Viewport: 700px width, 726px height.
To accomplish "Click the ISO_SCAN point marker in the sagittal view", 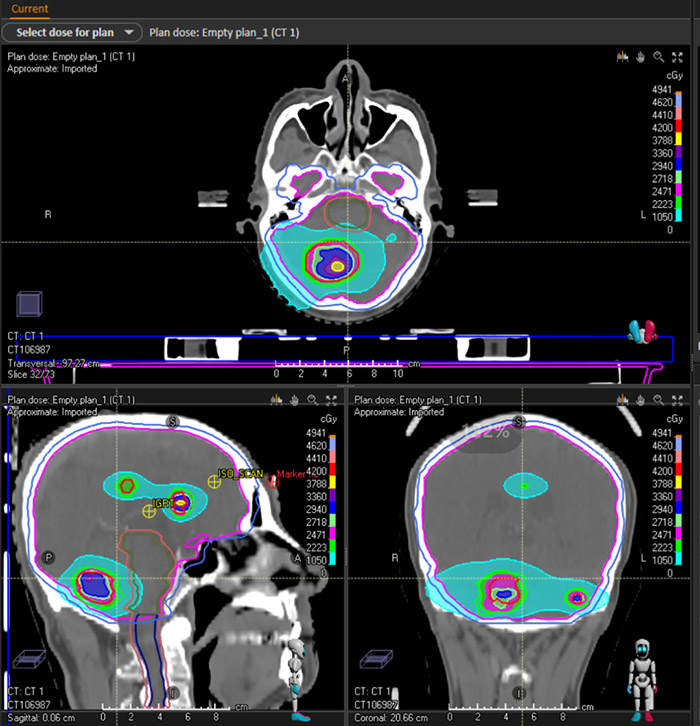I will point(213,482).
